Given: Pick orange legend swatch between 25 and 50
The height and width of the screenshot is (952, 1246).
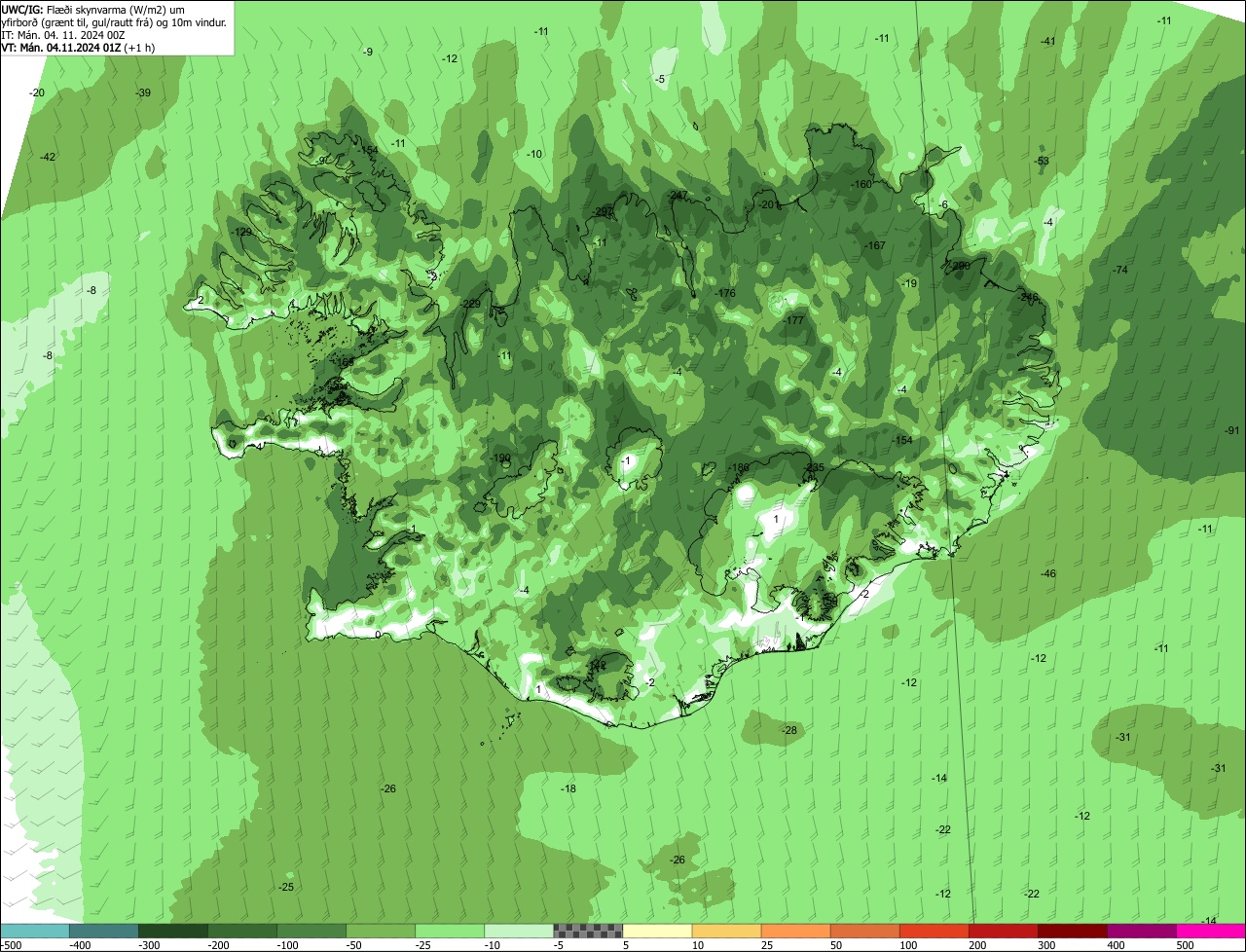Looking at the screenshot, I should click(x=795, y=931).
